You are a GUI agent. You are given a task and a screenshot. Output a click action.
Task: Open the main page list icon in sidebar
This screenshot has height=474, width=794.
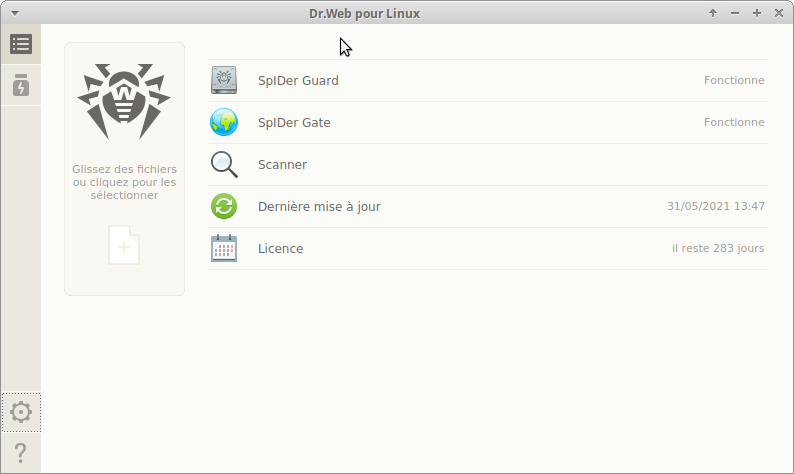click(x=20, y=44)
